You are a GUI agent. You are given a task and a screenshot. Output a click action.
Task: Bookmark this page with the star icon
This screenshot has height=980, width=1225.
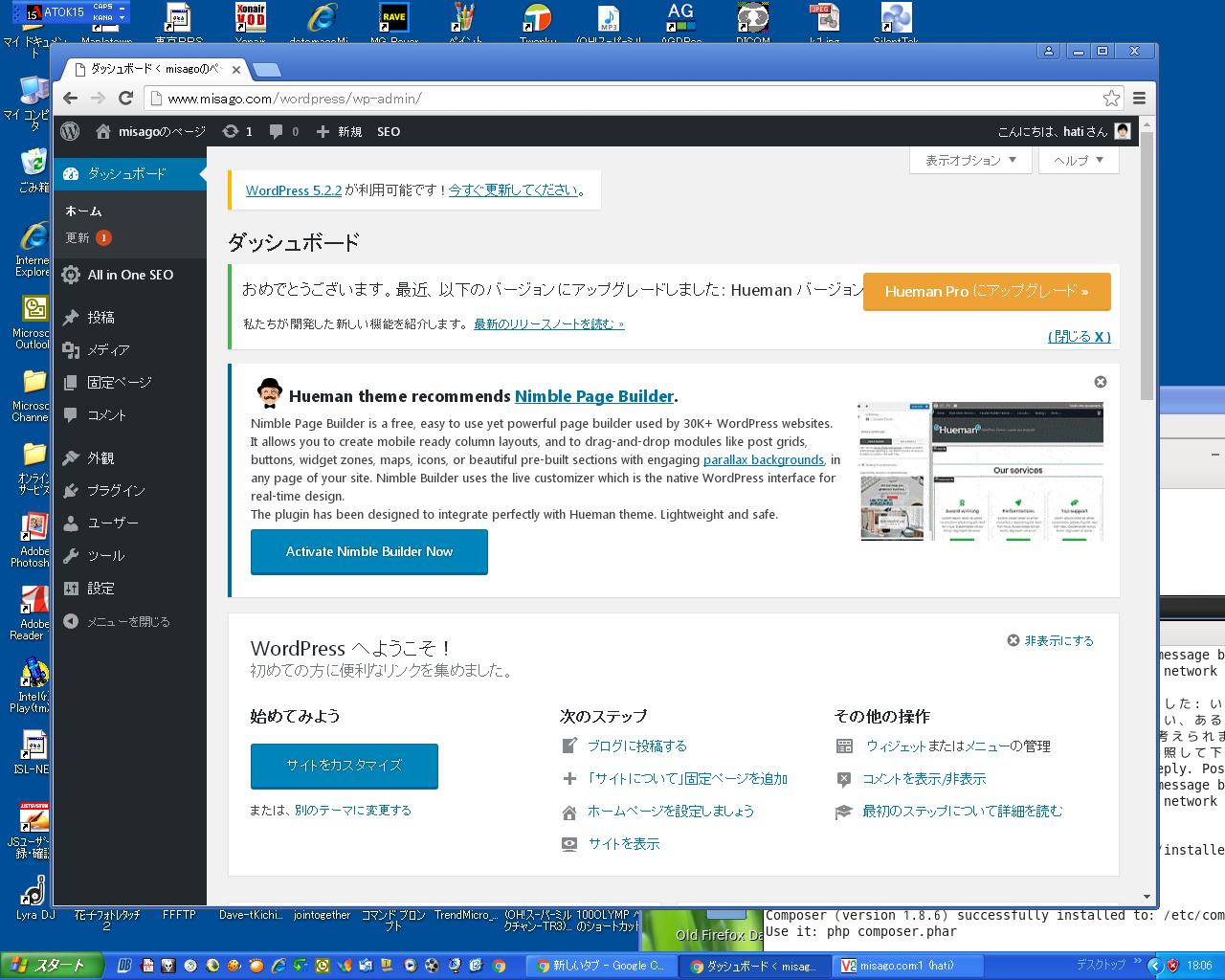1111,98
